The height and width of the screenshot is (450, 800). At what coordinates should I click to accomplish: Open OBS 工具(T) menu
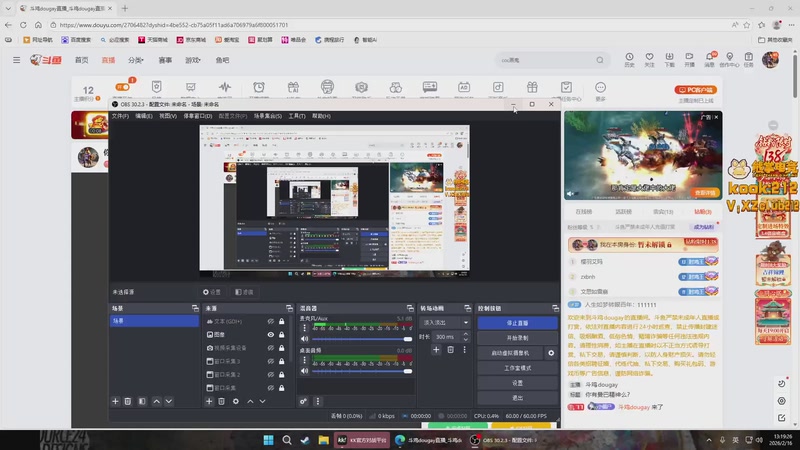(297, 116)
